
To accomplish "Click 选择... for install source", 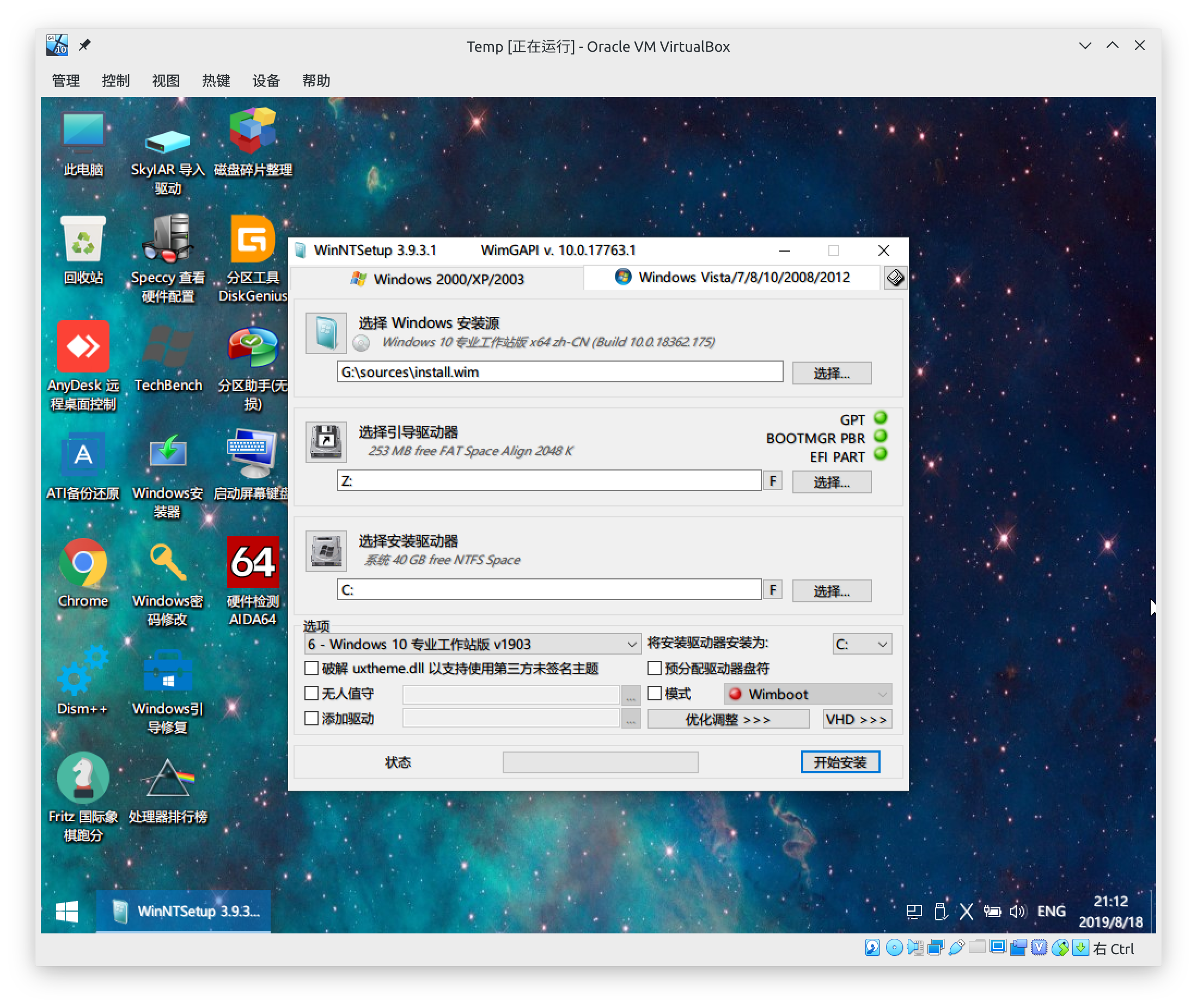I will click(832, 373).
